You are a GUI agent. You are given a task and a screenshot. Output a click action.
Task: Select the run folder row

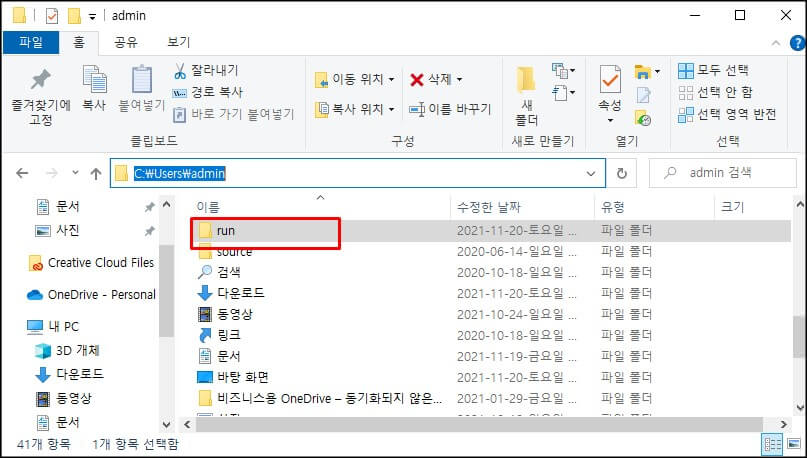click(x=492, y=231)
